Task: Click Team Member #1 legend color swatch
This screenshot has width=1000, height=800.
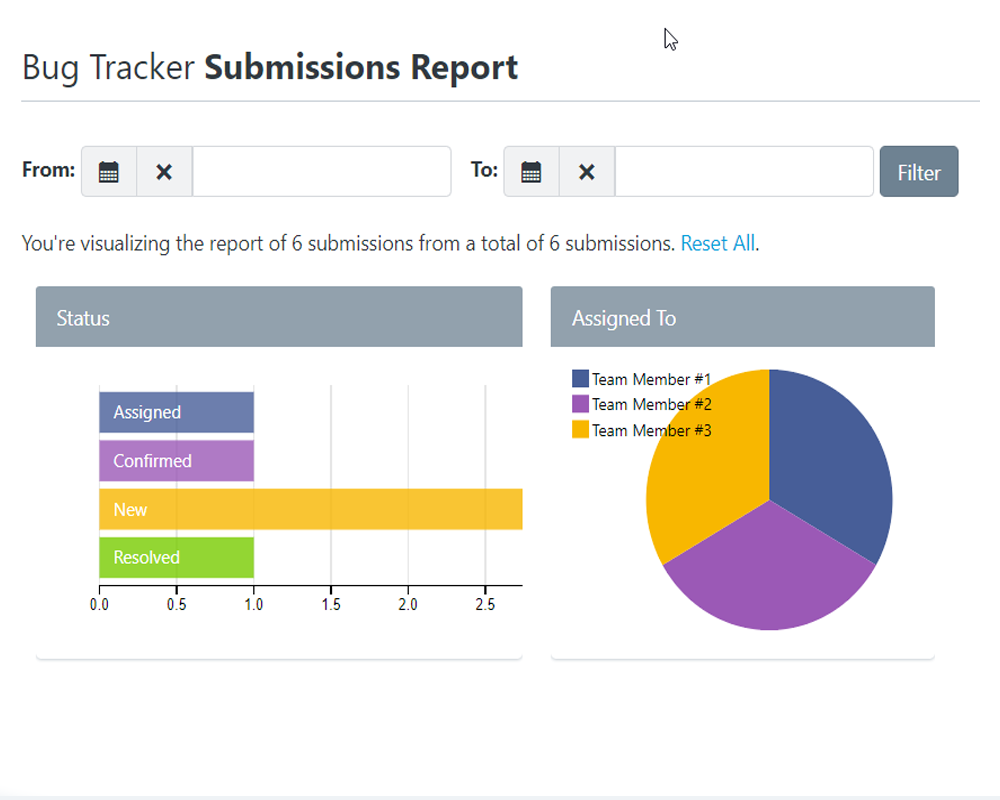Action: pyautogui.click(x=580, y=379)
